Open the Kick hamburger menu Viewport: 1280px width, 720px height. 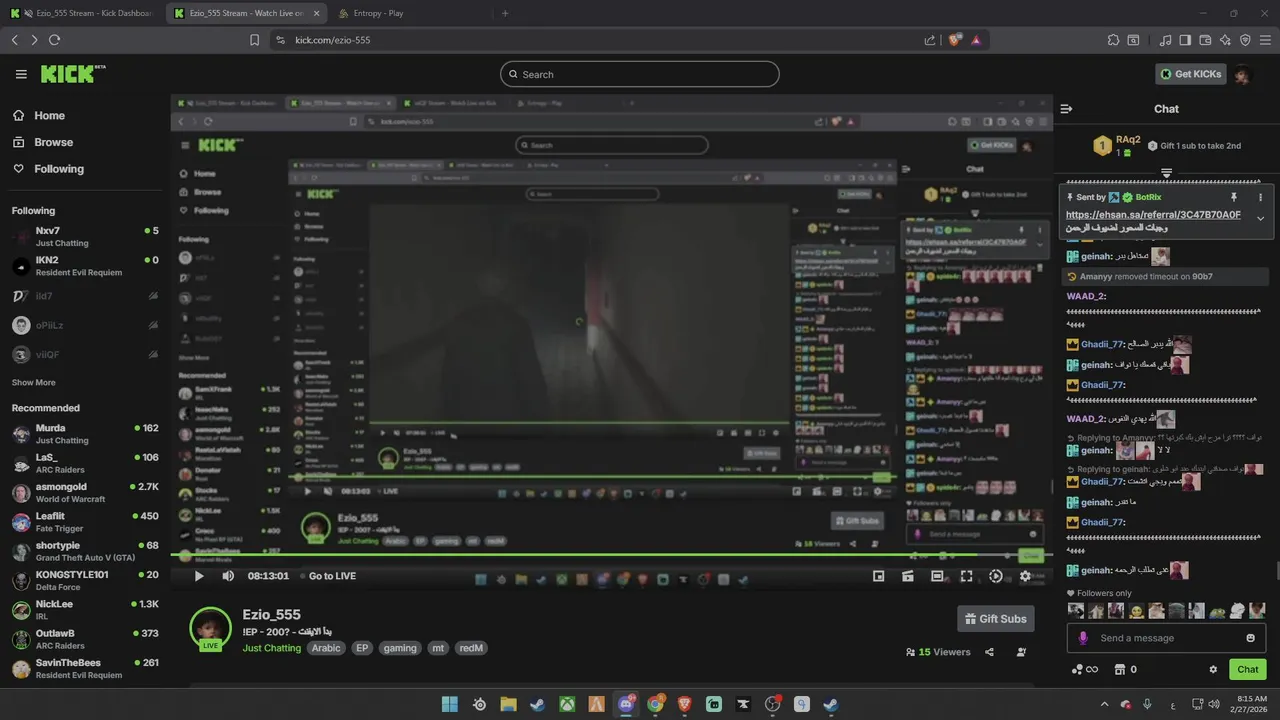(x=21, y=74)
